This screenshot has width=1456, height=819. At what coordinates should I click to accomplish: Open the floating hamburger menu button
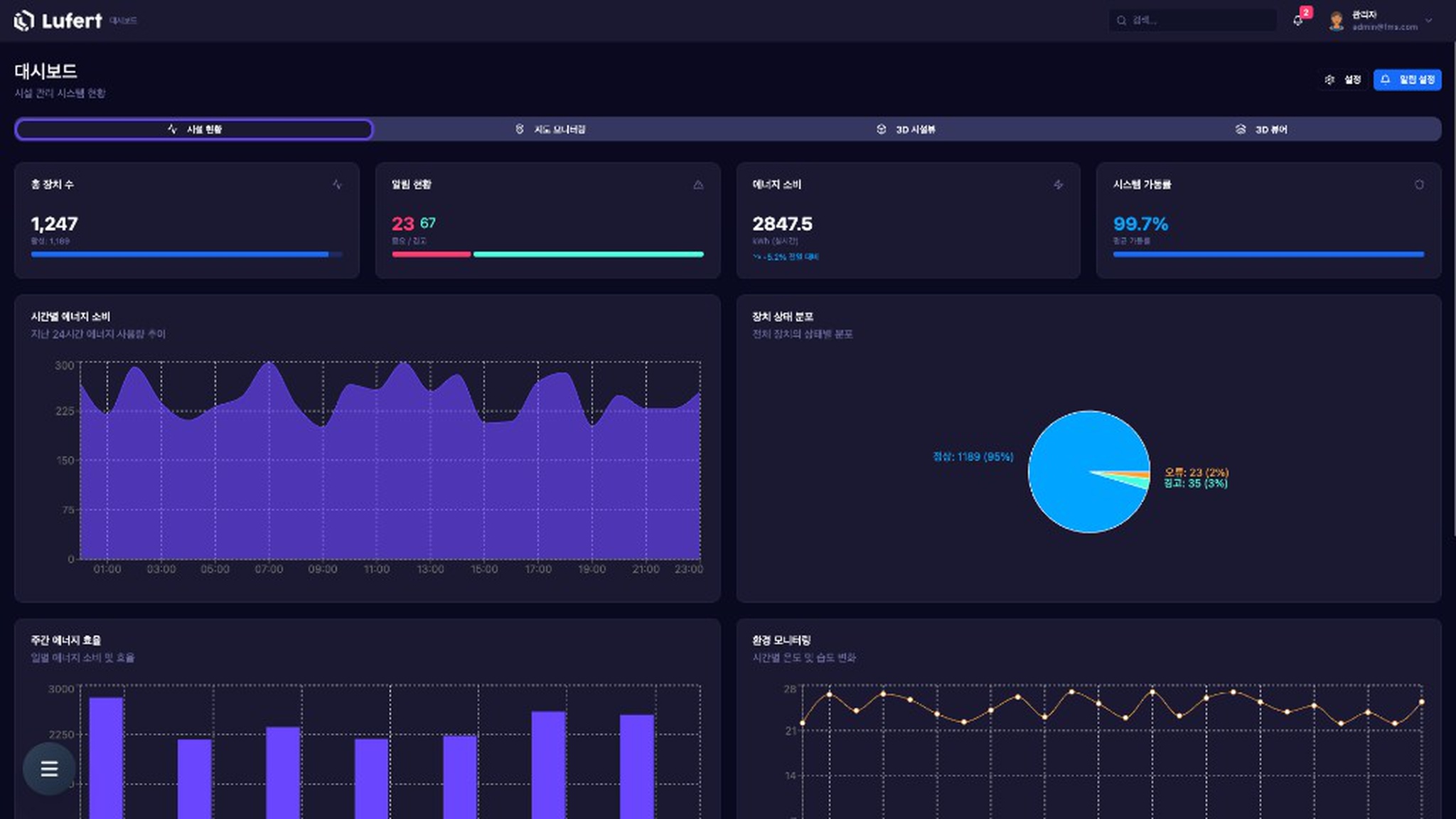(49, 769)
